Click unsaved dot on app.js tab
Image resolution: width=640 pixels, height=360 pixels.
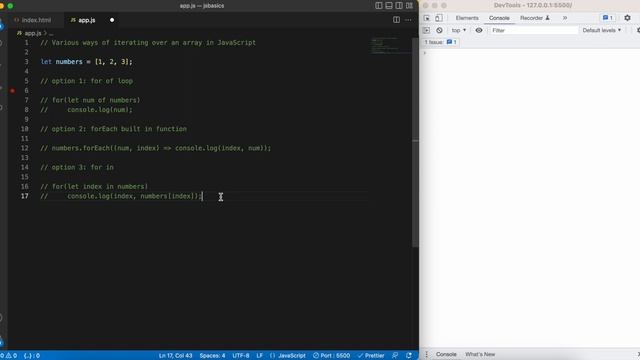(112, 20)
